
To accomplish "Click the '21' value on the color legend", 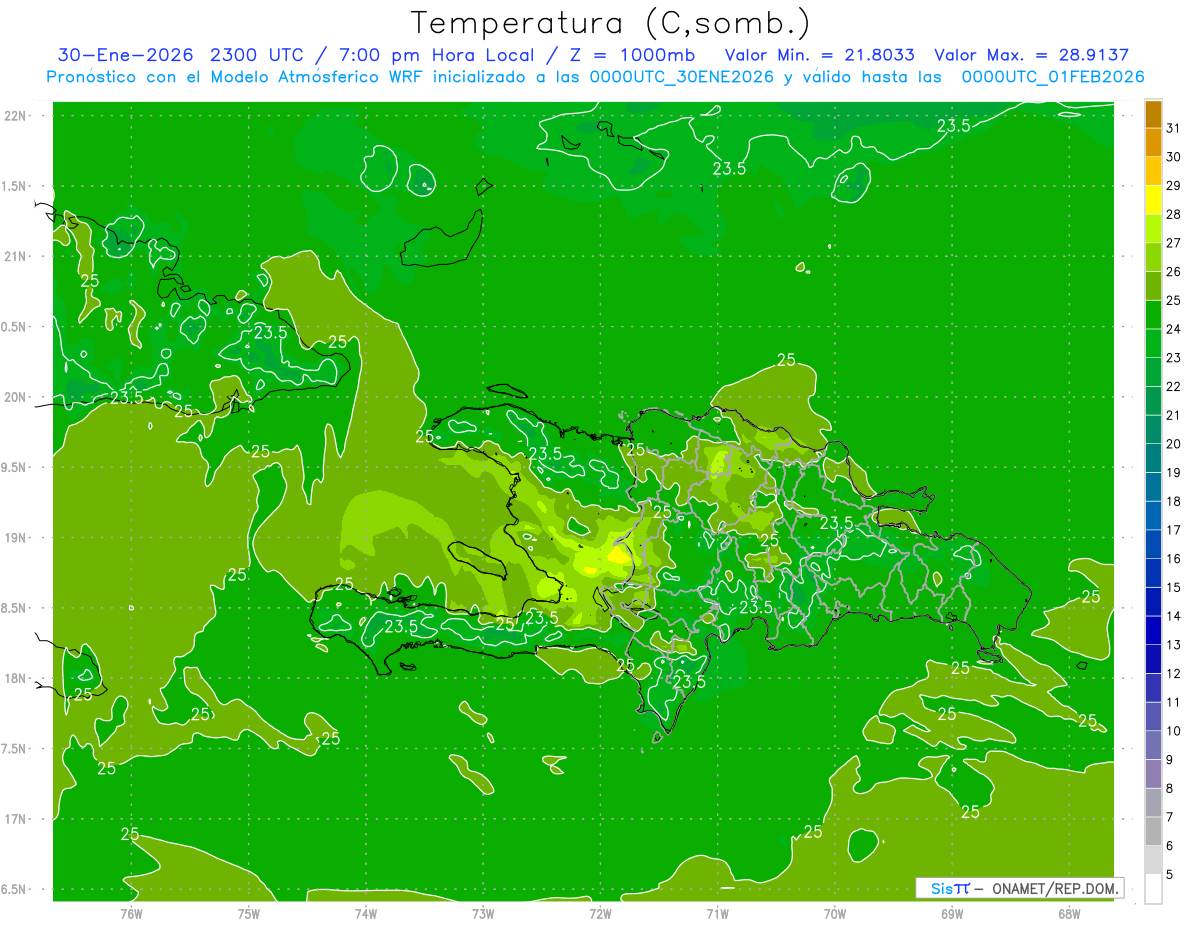I will click(1174, 415).
